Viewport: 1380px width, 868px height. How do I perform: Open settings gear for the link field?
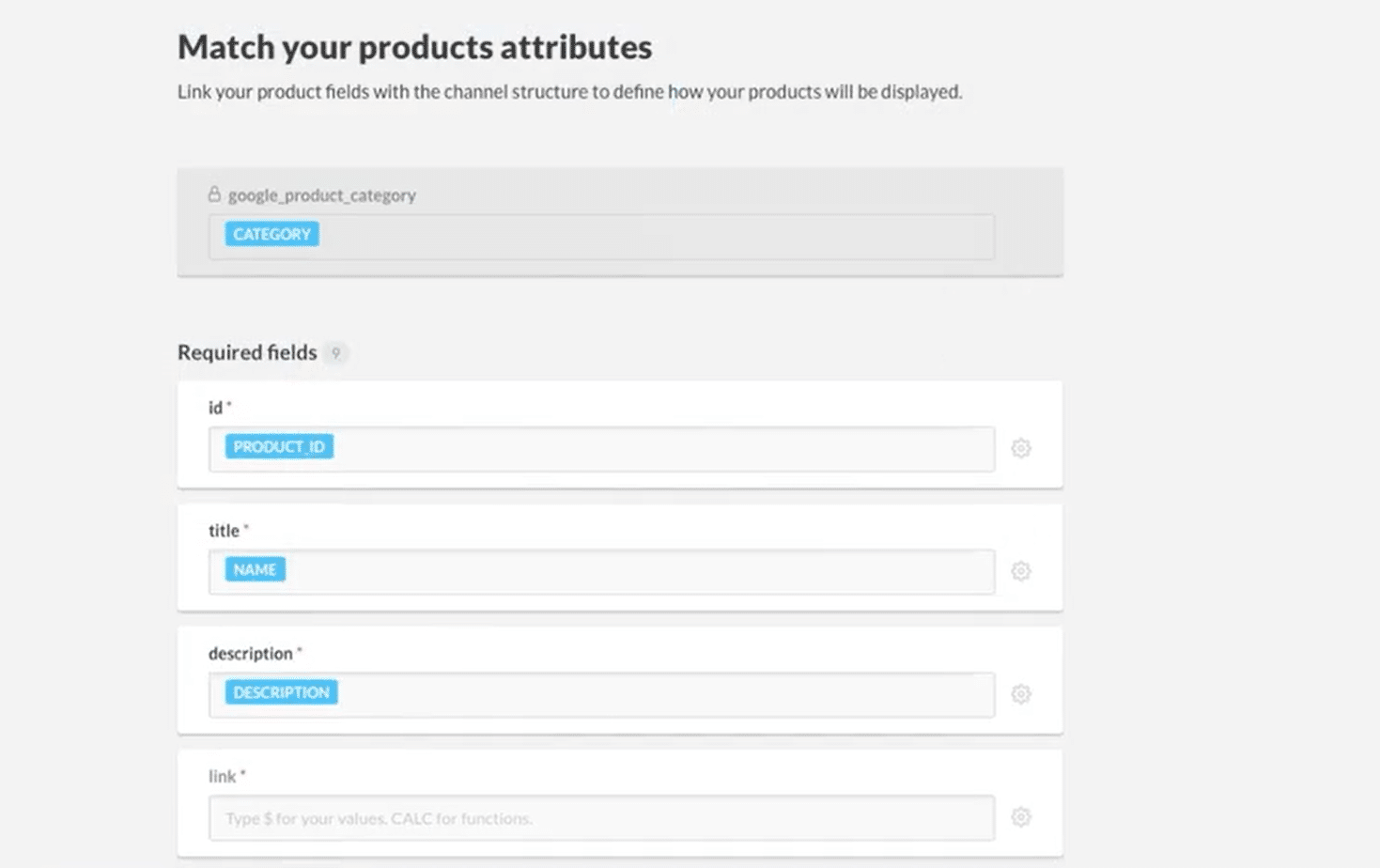(1021, 817)
